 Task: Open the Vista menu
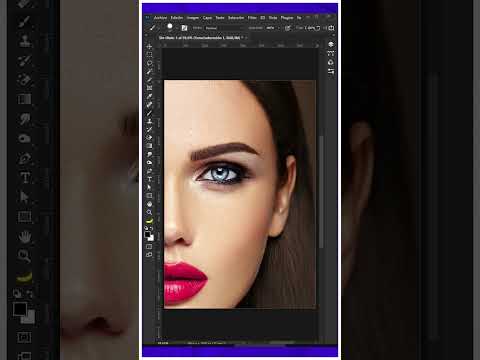[x=273, y=18]
